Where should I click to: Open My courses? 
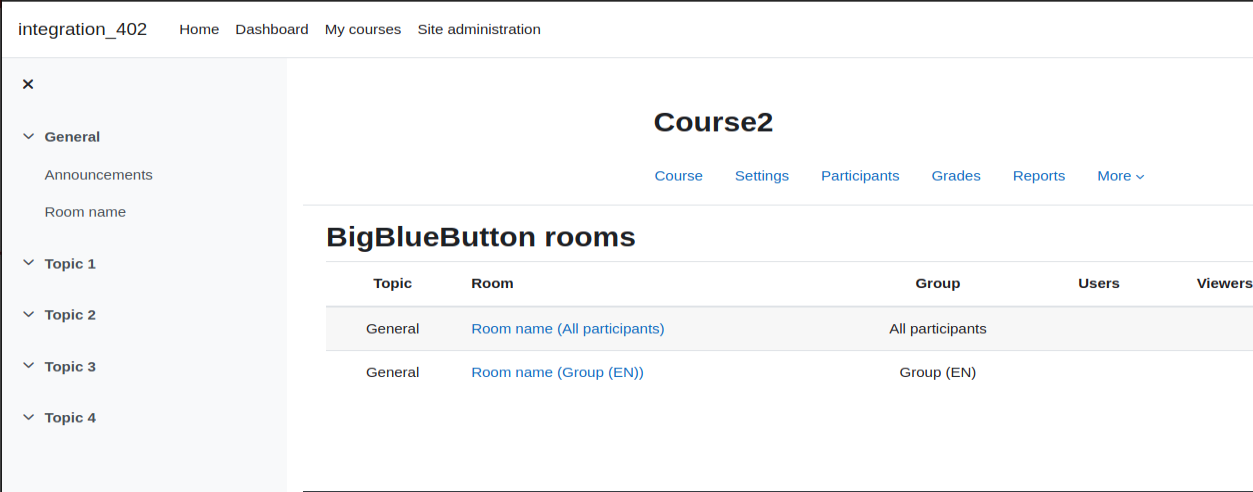363,30
